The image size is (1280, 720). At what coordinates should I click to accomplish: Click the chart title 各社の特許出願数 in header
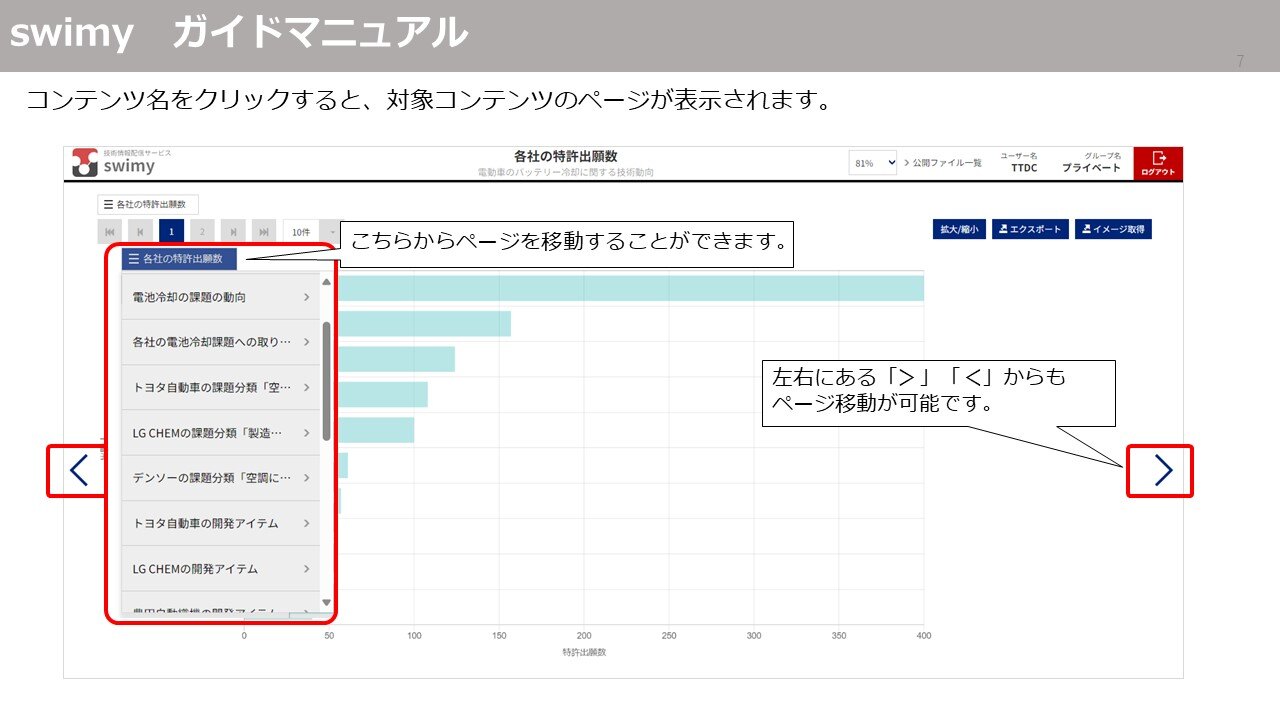point(565,156)
